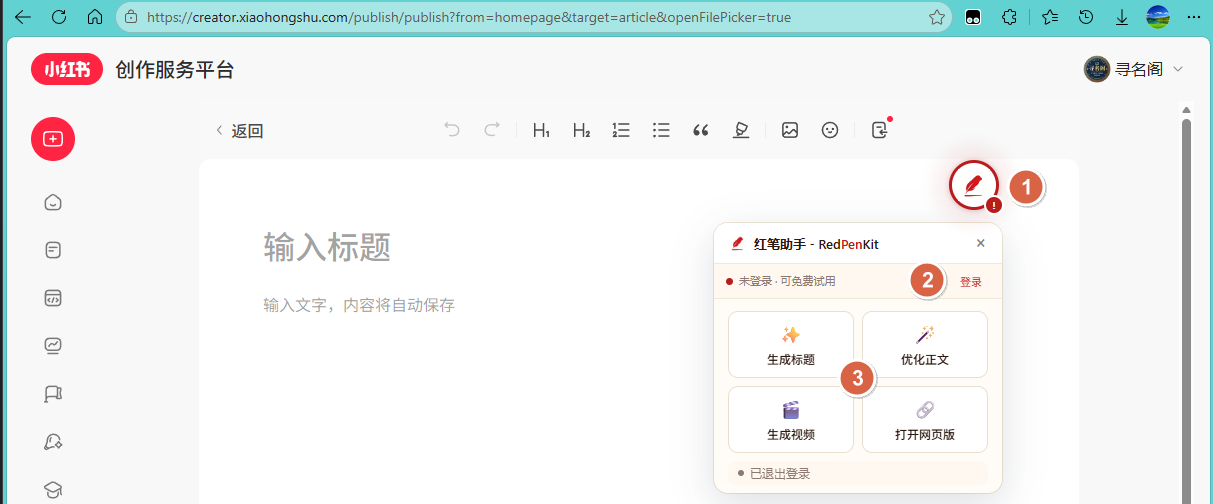Insert a blockquote
1213x504 pixels.
click(701, 130)
